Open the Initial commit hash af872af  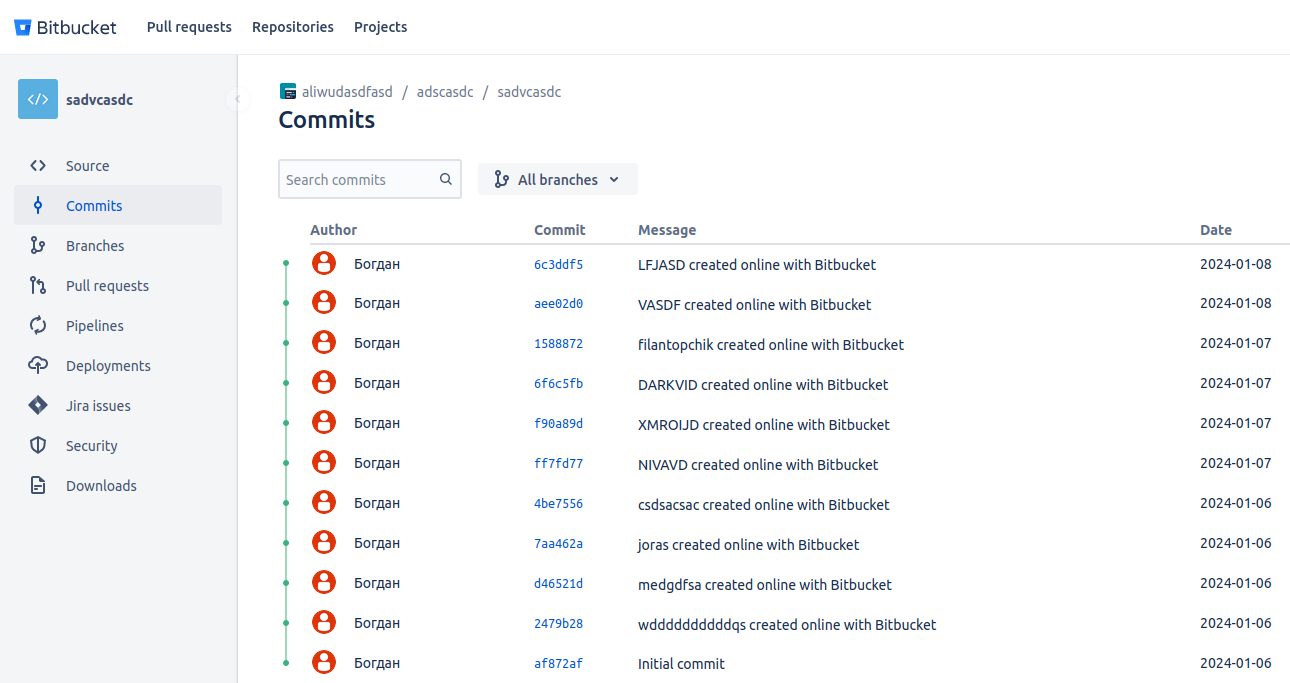point(558,664)
